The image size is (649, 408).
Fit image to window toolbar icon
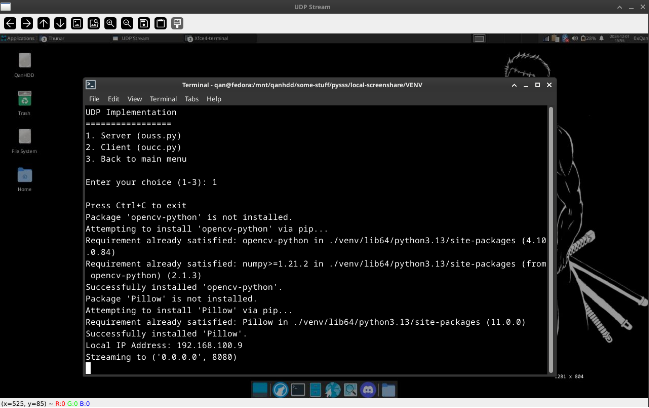(94, 23)
